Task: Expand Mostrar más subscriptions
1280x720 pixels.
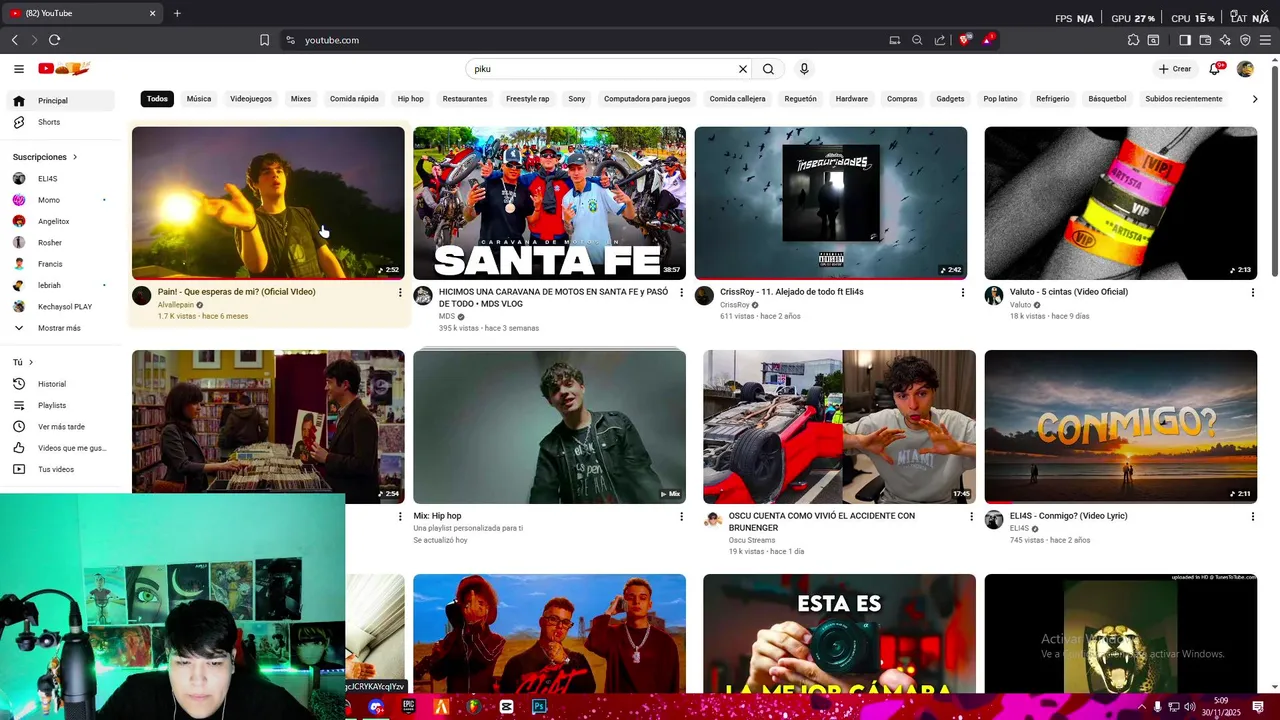Action: click(x=63, y=328)
